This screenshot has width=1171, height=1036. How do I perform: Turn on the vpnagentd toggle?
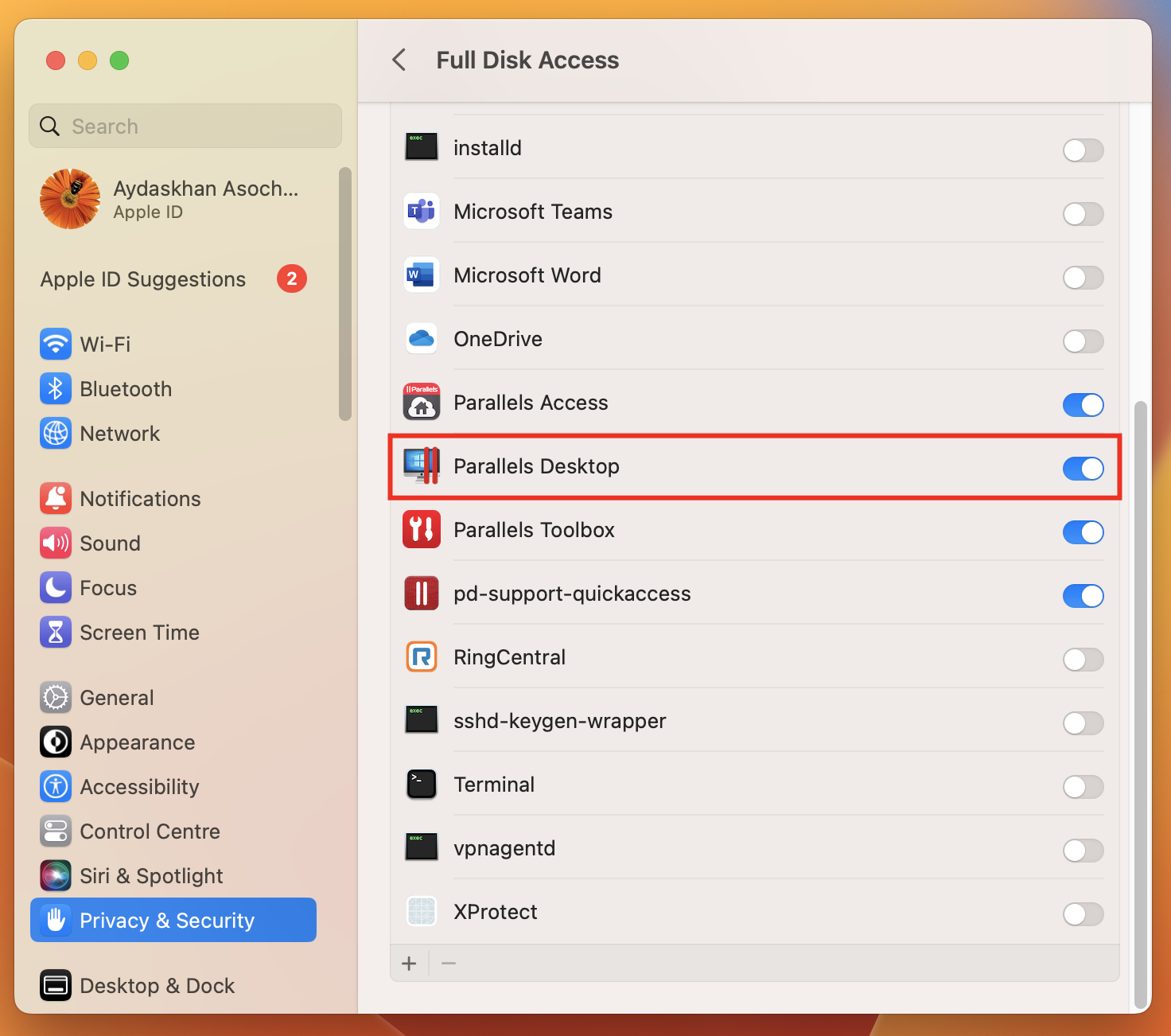tap(1083, 850)
